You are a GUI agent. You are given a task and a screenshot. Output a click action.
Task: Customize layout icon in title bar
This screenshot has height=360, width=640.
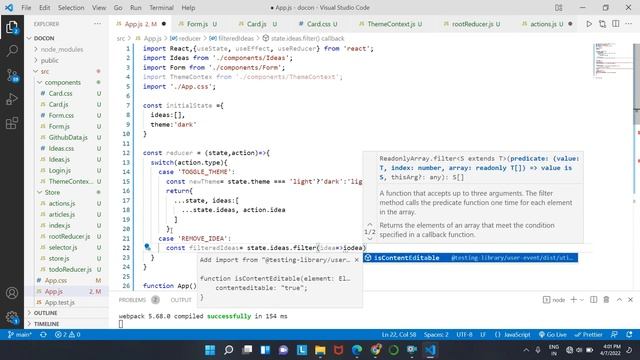coord(559,8)
